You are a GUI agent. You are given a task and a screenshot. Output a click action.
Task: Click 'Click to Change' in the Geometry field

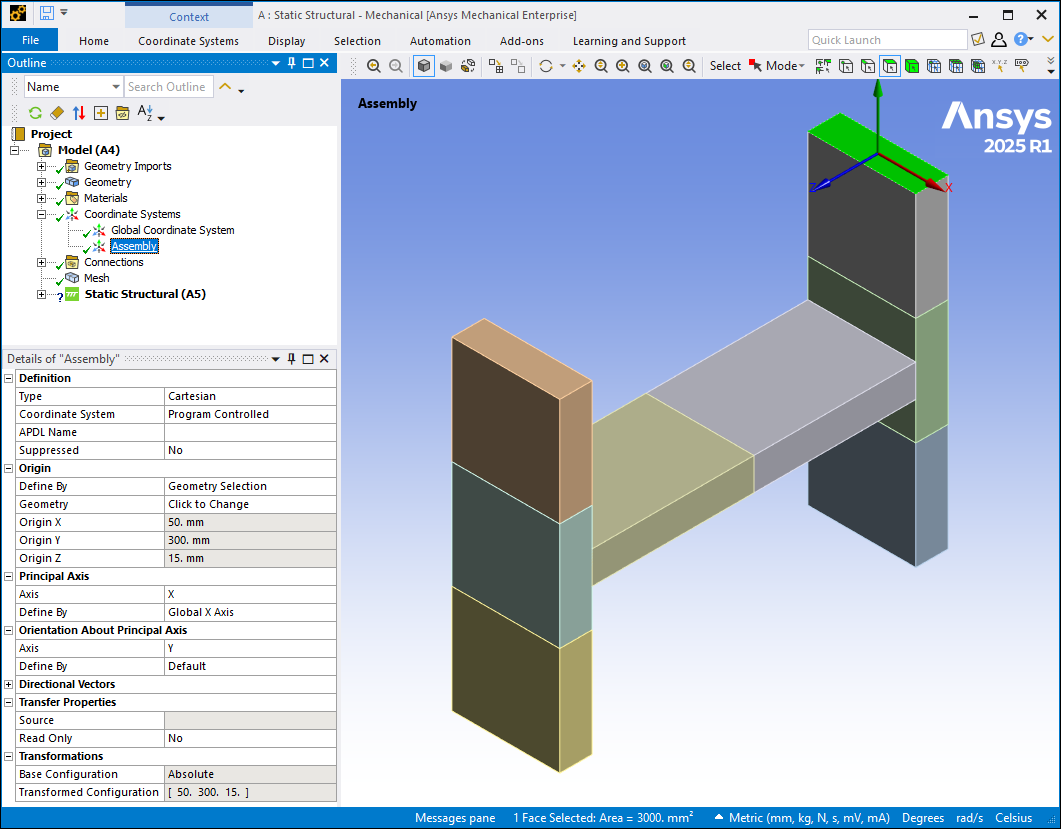[210, 504]
